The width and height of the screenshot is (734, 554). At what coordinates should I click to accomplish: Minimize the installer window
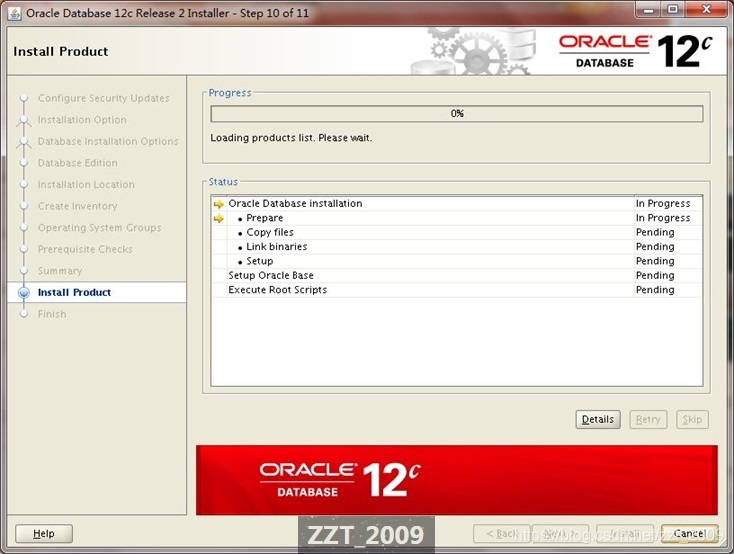[x=648, y=9]
